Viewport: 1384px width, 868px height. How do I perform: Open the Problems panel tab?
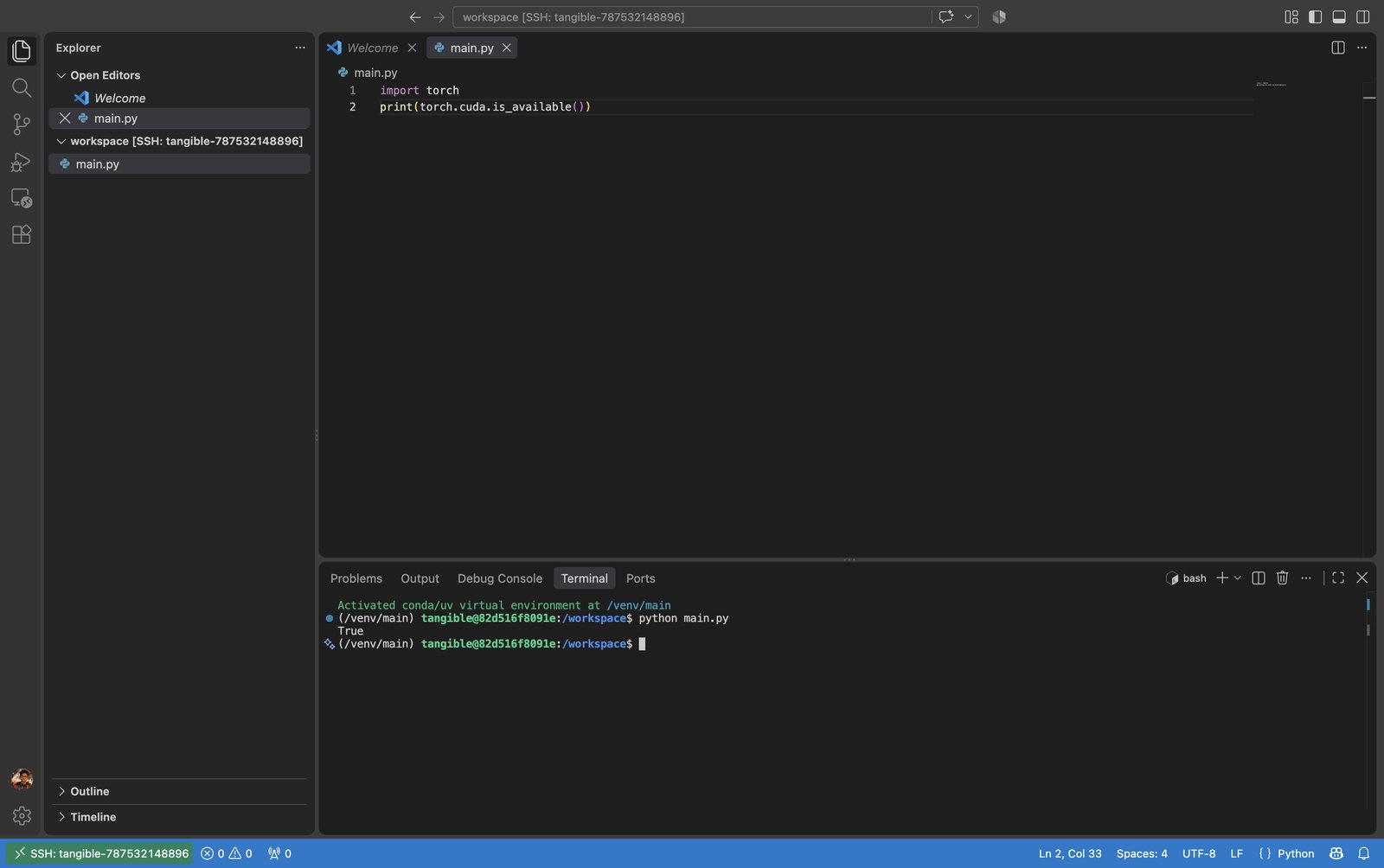[356, 578]
